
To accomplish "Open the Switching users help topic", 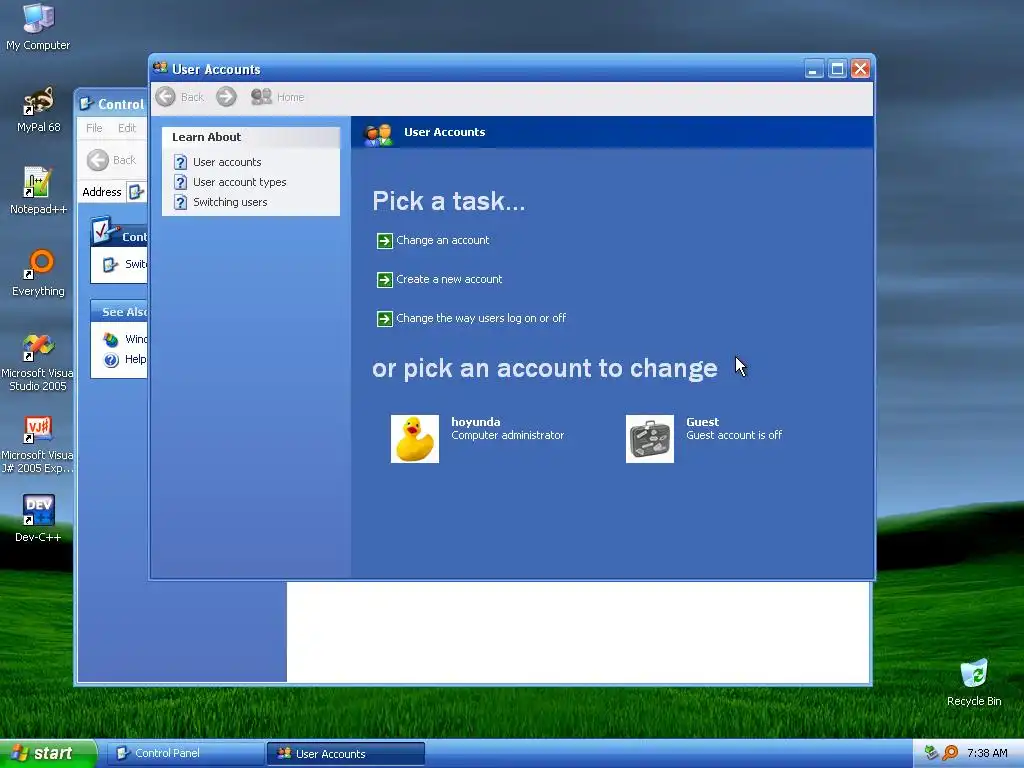I will click(230, 202).
